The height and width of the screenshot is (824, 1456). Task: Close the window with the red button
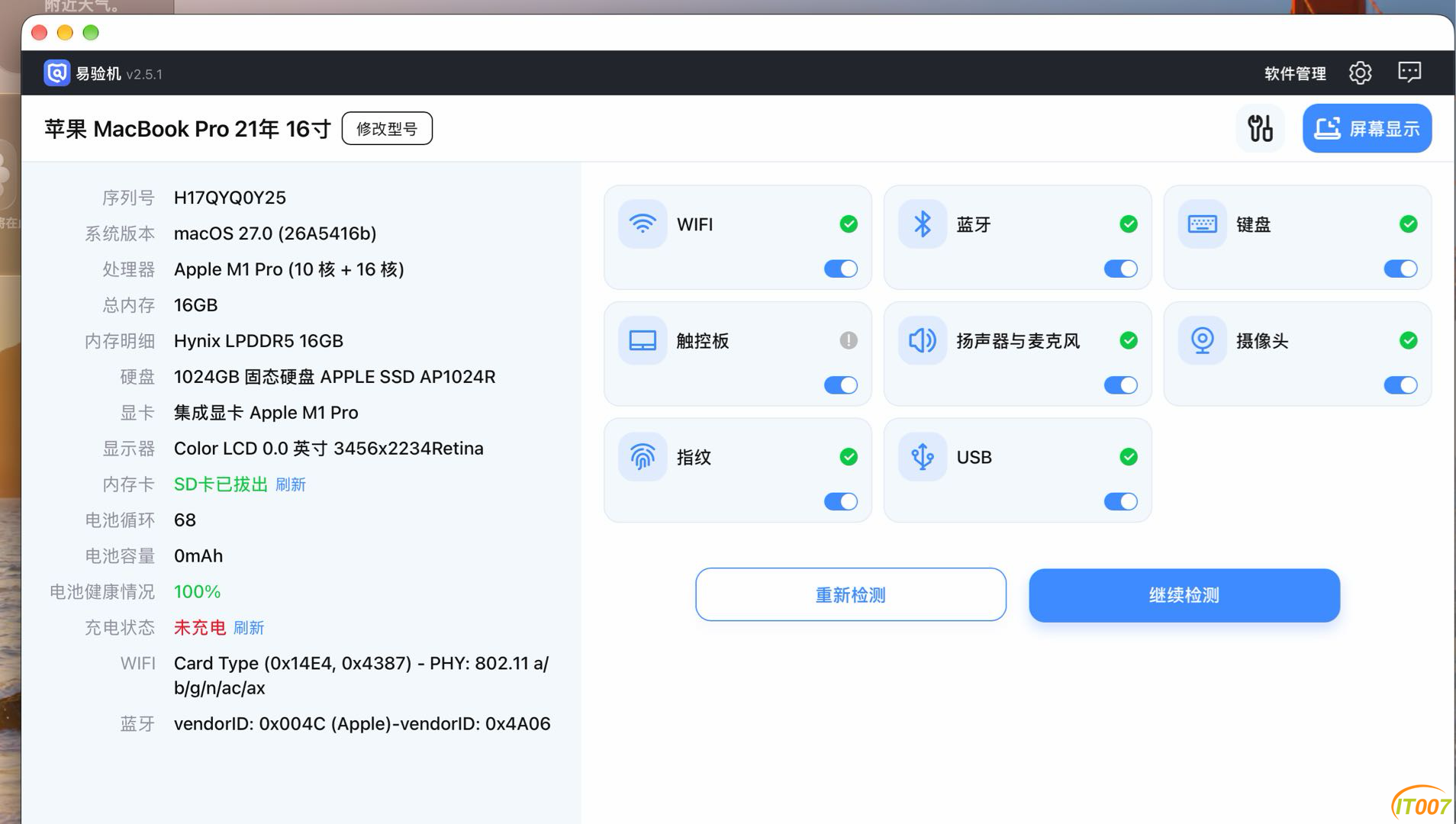[40, 32]
